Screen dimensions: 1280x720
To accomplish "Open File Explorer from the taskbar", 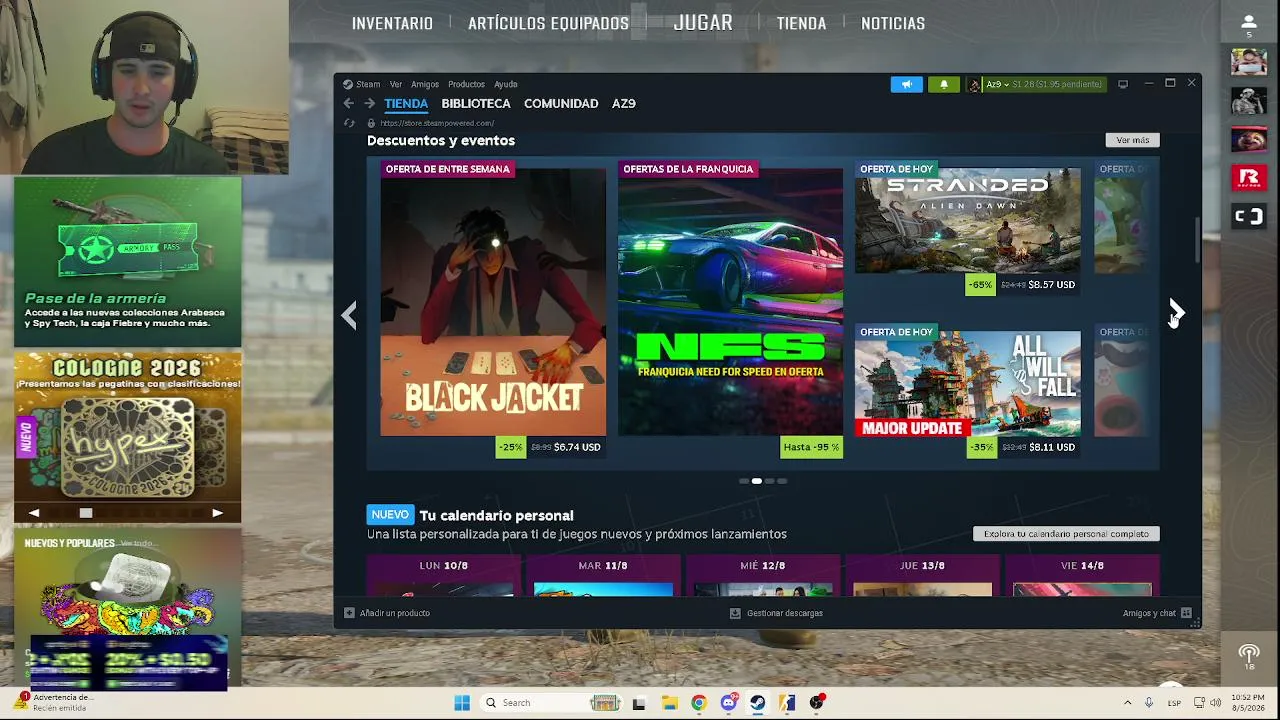I will [669, 702].
